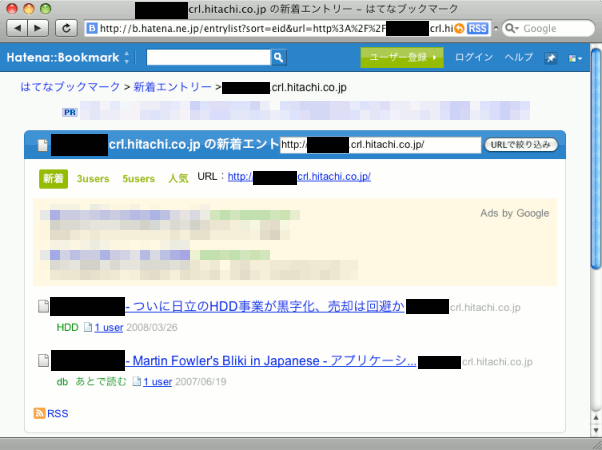
Task: Select the 人気 tab
Action: tap(178, 179)
